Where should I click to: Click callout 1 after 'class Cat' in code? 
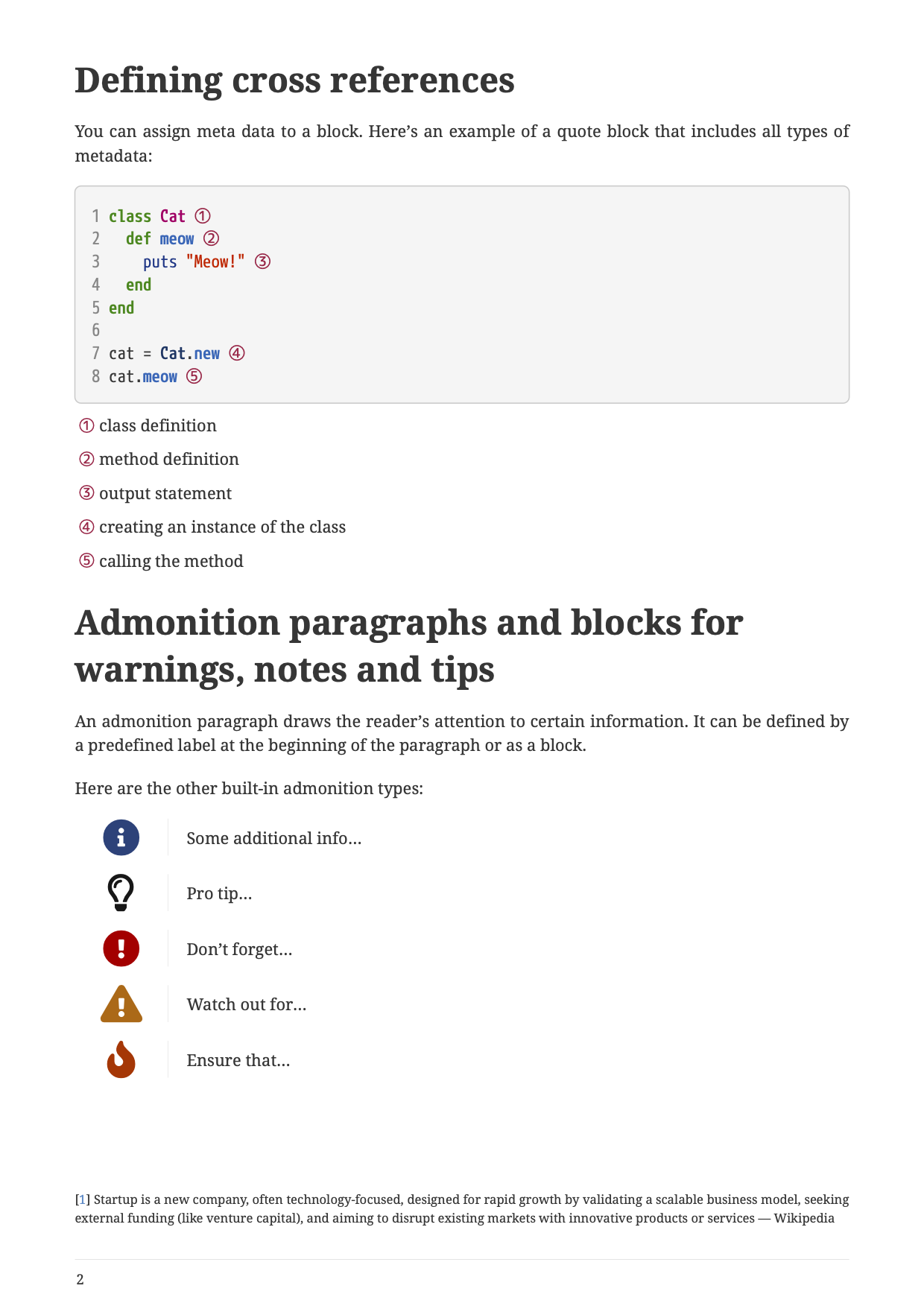point(203,216)
